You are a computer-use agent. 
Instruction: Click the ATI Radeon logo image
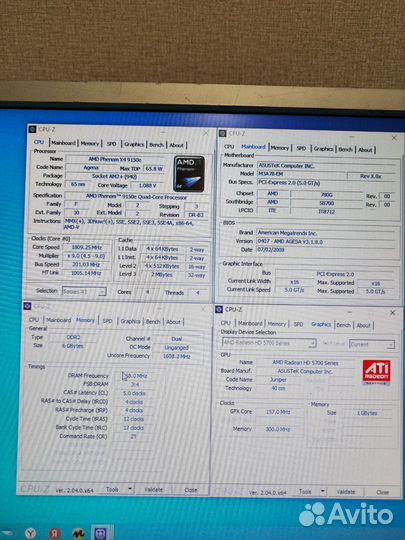point(376,372)
